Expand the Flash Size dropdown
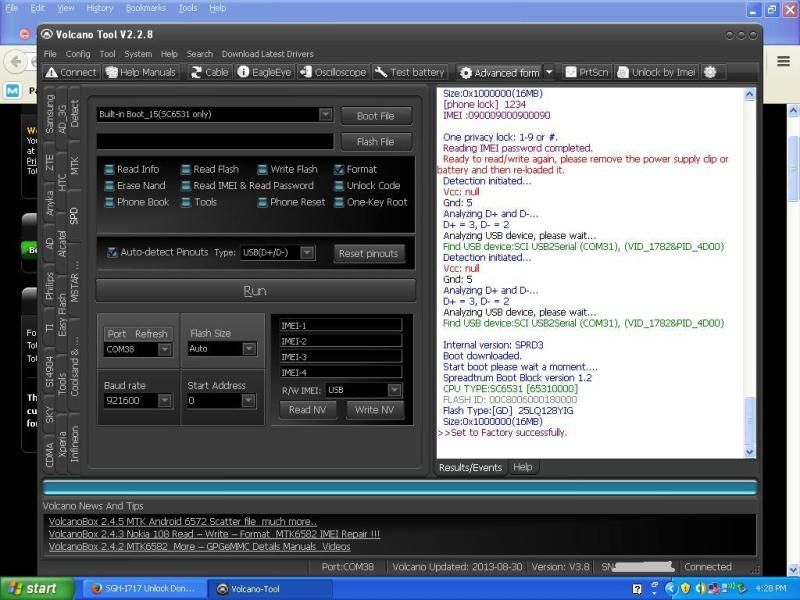Viewport: 800px width, 600px height. [x=248, y=349]
